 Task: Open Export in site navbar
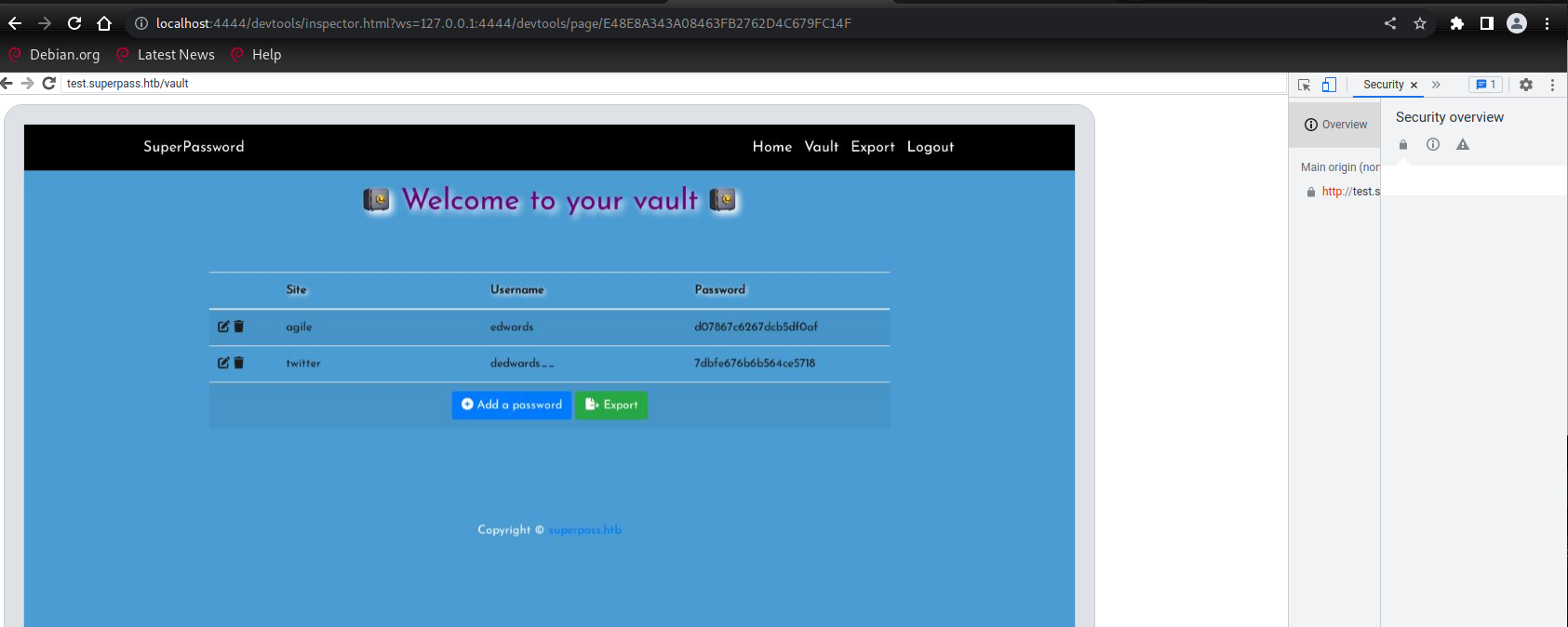(x=873, y=146)
